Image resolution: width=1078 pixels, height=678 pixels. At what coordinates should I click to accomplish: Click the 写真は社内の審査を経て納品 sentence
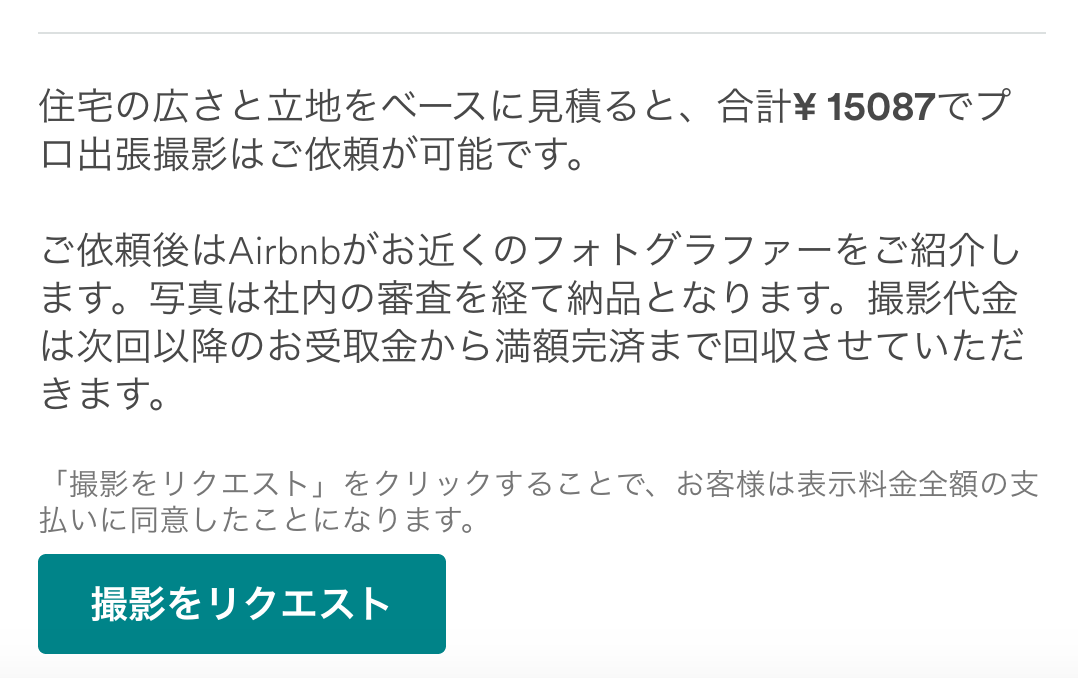coord(397,299)
